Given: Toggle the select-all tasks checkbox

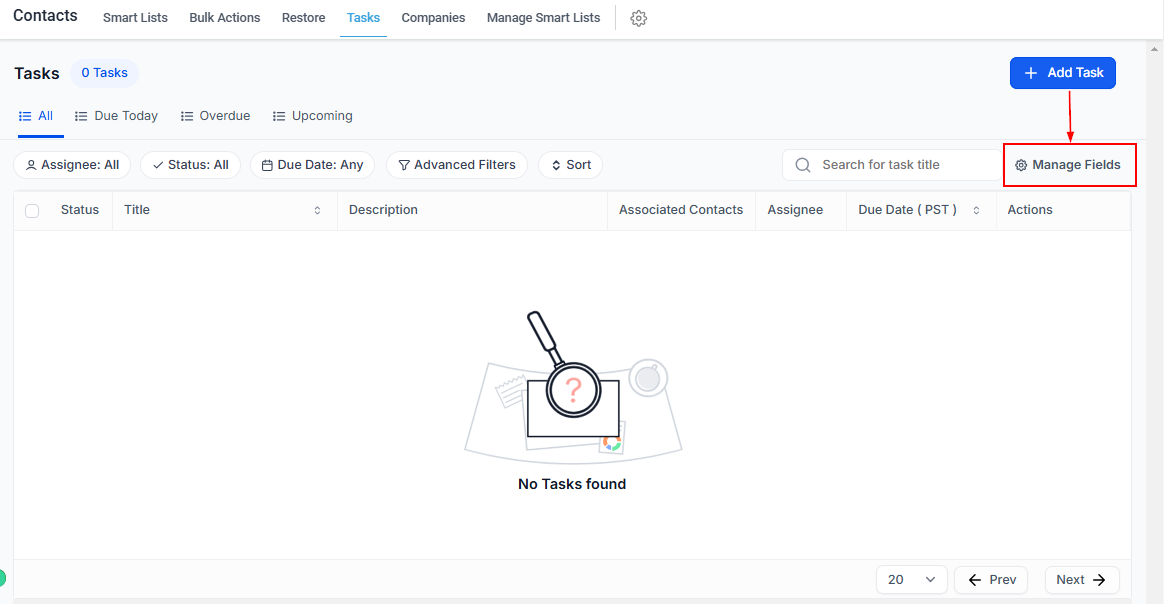Looking at the screenshot, I should pos(32,210).
